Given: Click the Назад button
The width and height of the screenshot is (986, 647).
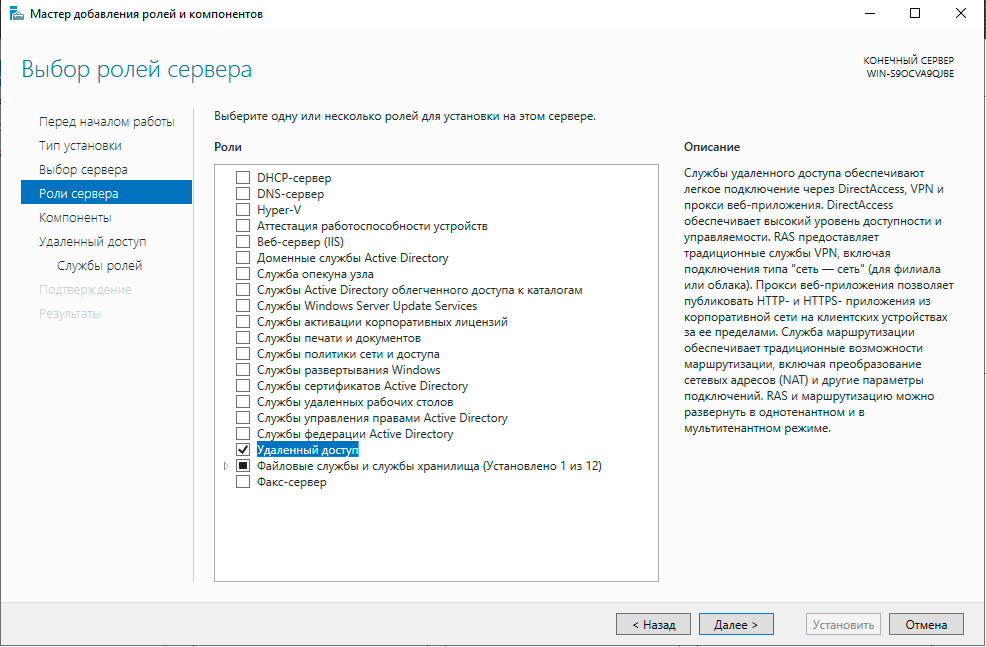Looking at the screenshot, I should pos(653,624).
